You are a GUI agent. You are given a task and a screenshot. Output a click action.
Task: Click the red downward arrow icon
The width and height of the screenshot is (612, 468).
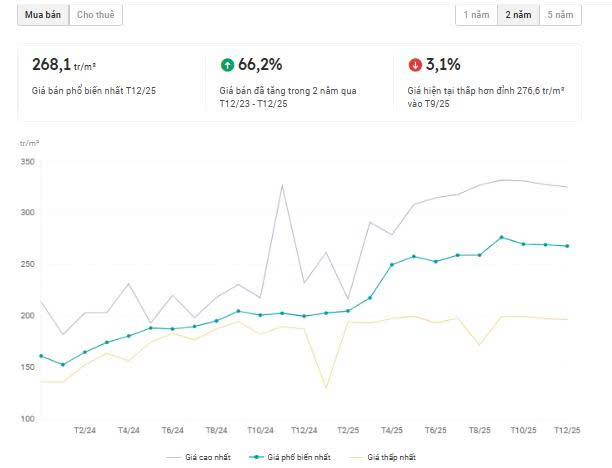coord(415,65)
